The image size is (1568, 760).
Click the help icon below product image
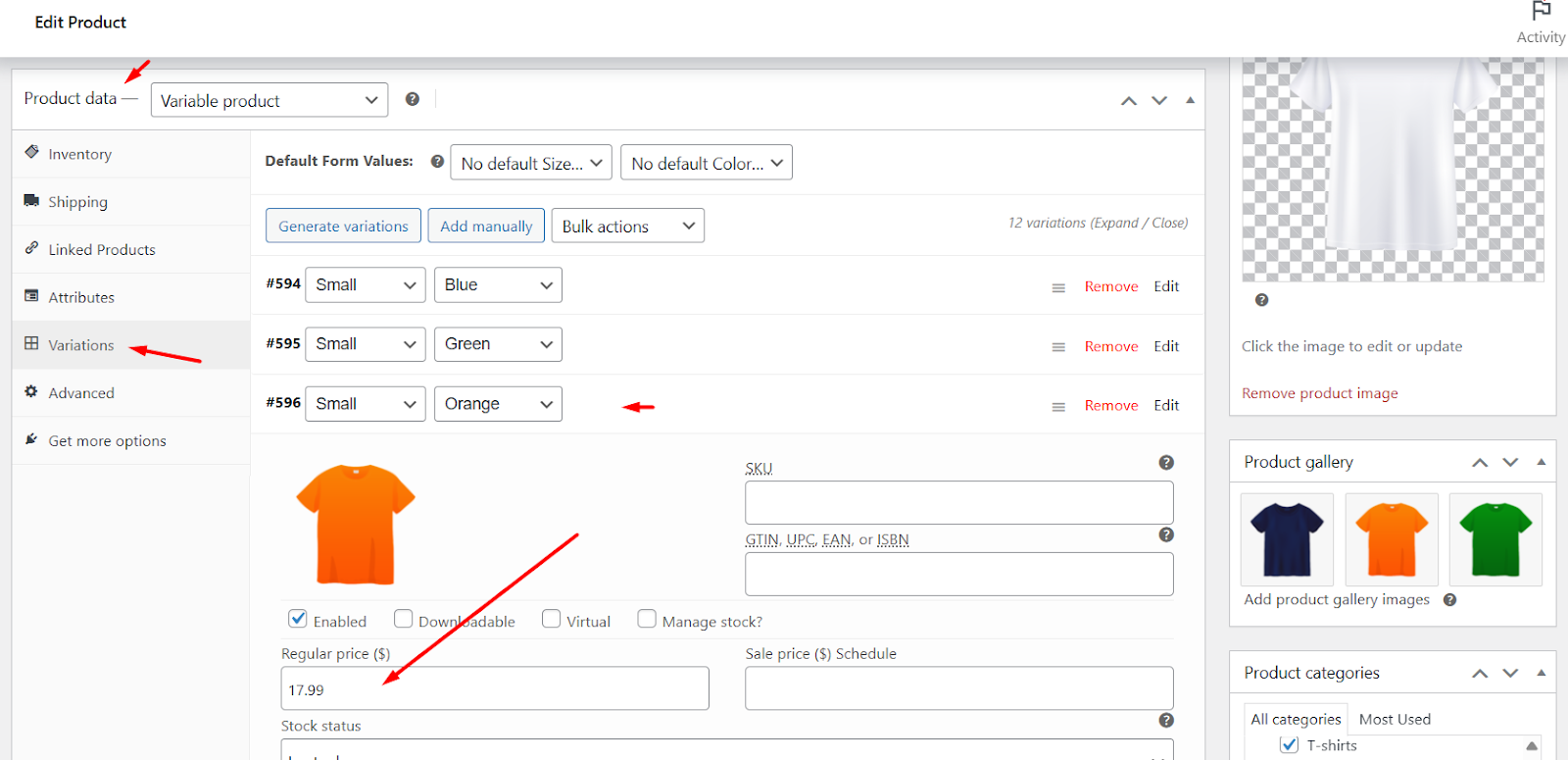coord(1262,300)
